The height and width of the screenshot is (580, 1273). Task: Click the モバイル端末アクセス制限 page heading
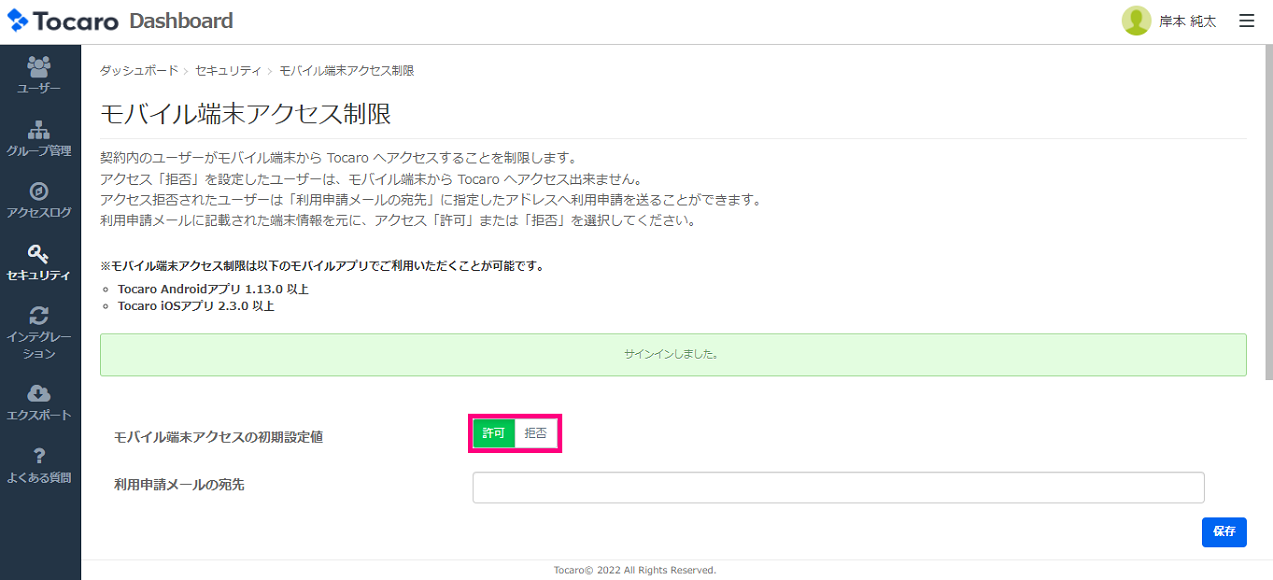click(x=245, y=114)
